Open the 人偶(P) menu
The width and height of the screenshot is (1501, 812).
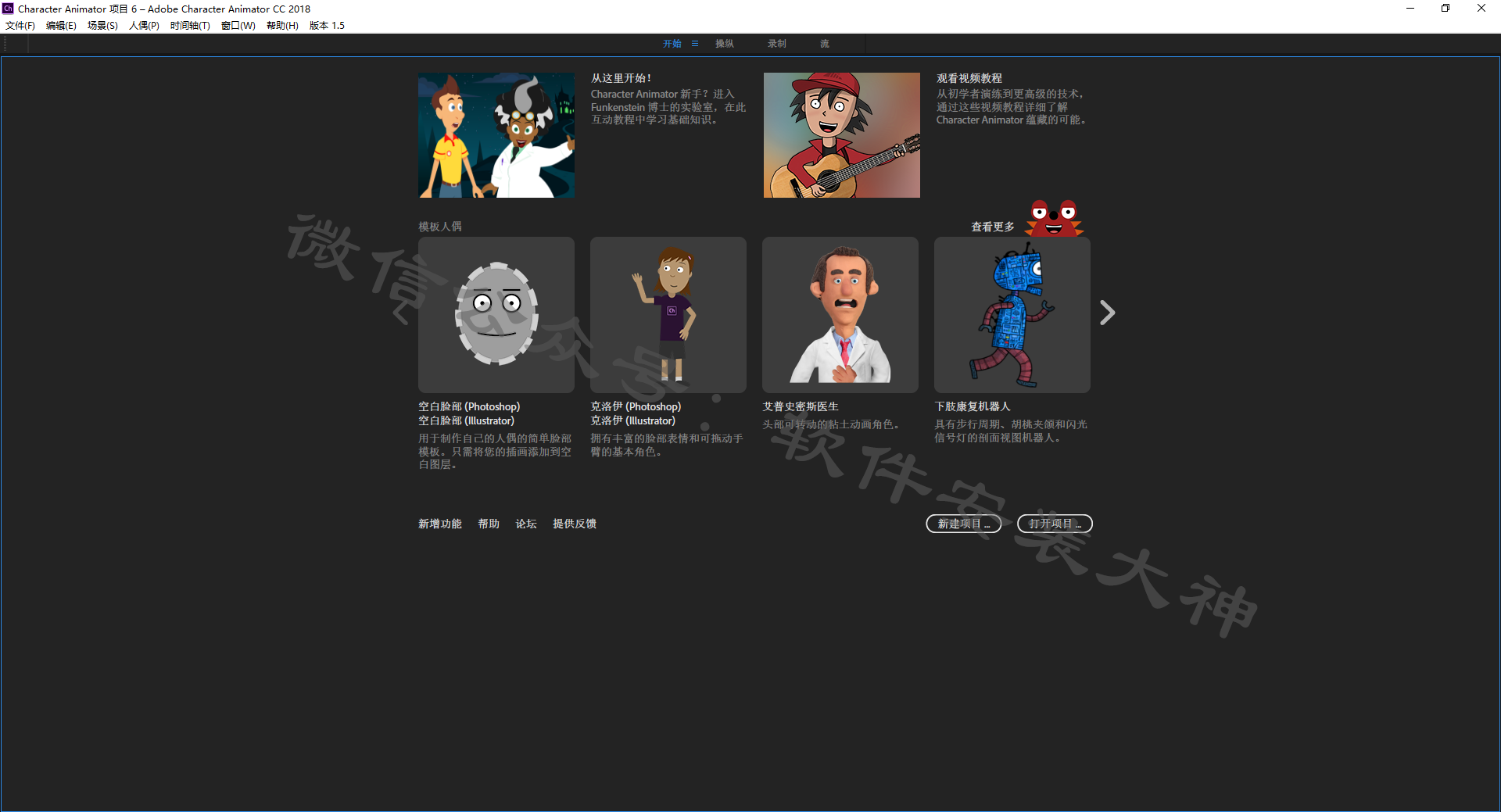(144, 26)
